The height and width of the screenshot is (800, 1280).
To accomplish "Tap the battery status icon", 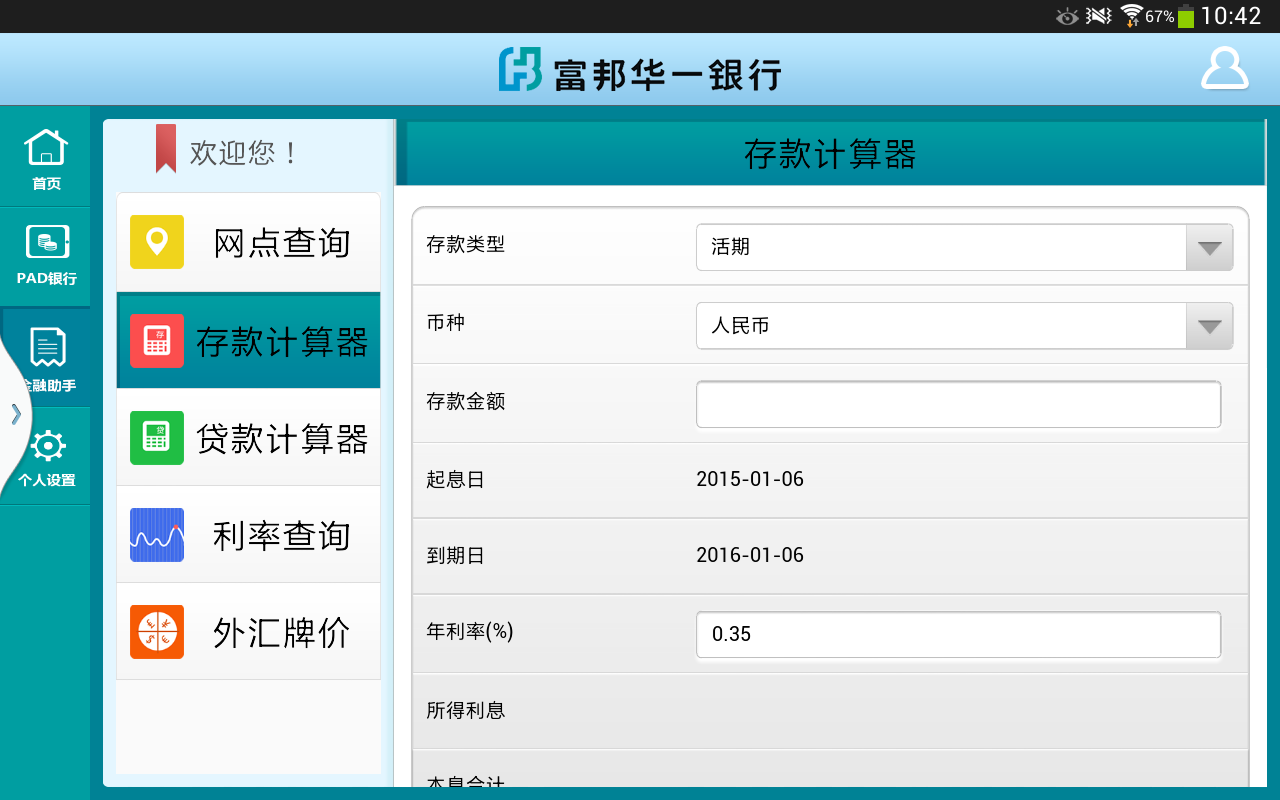I will pyautogui.click(x=1186, y=16).
